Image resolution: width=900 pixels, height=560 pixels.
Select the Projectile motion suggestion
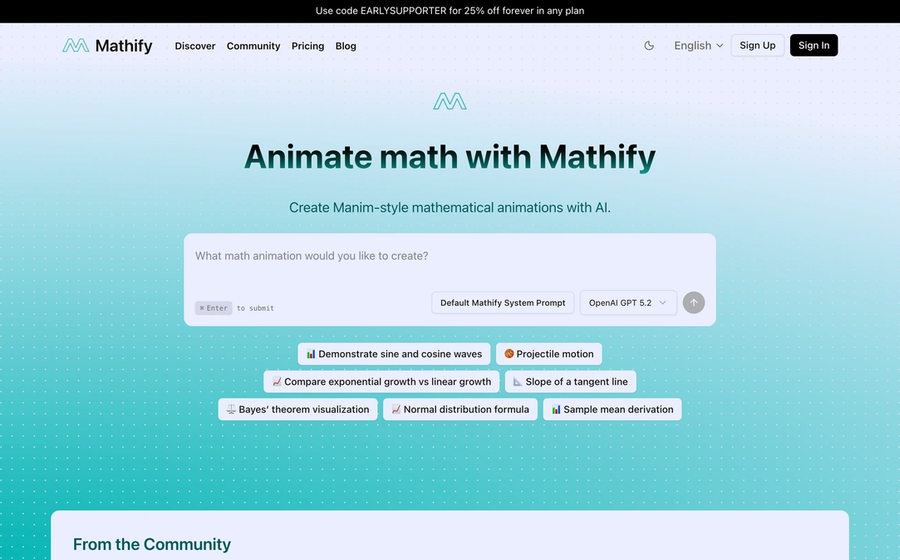(x=549, y=354)
